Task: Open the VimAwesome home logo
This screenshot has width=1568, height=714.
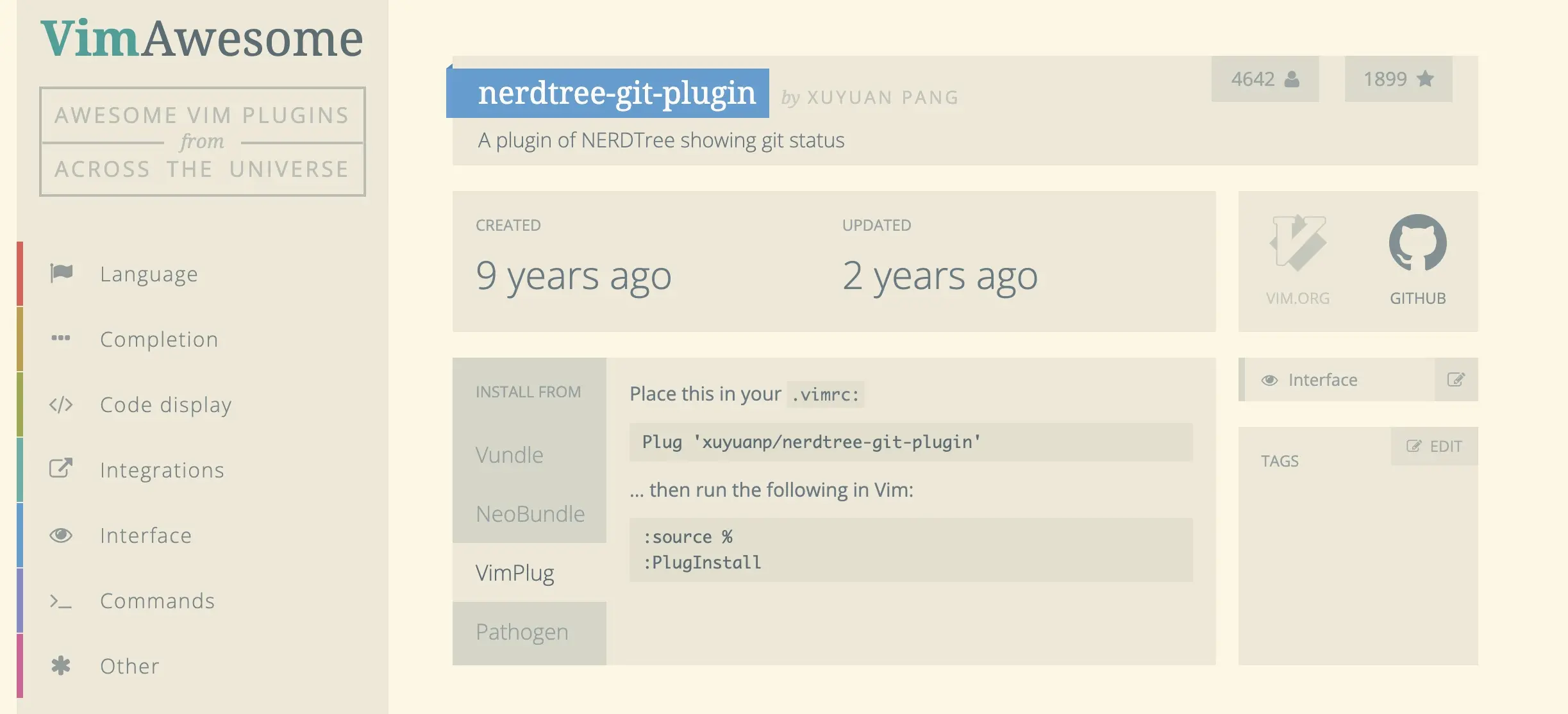Action: pyautogui.click(x=202, y=39)
